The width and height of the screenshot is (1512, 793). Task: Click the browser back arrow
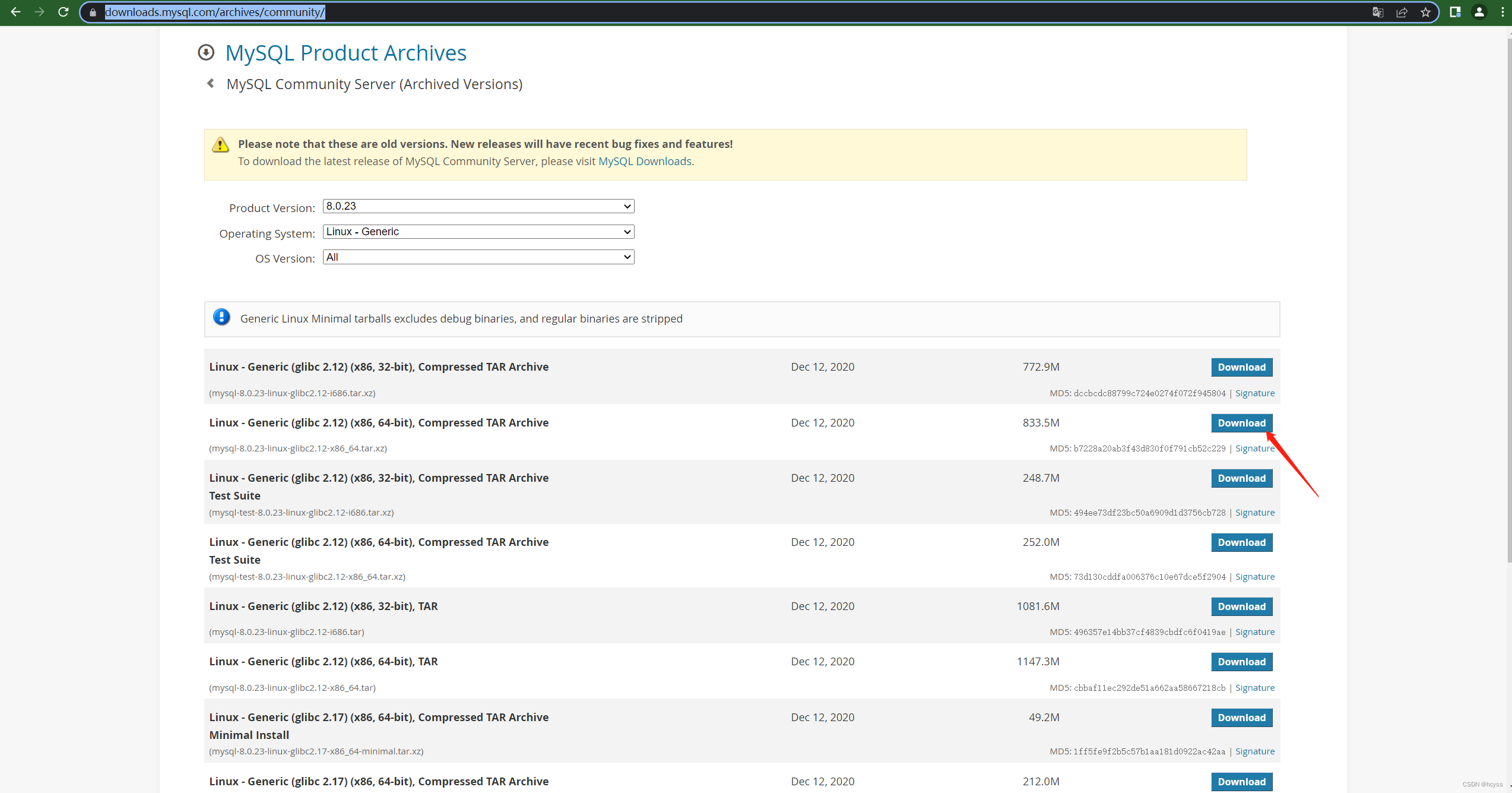pyautogui.click(x=16, y=12)
